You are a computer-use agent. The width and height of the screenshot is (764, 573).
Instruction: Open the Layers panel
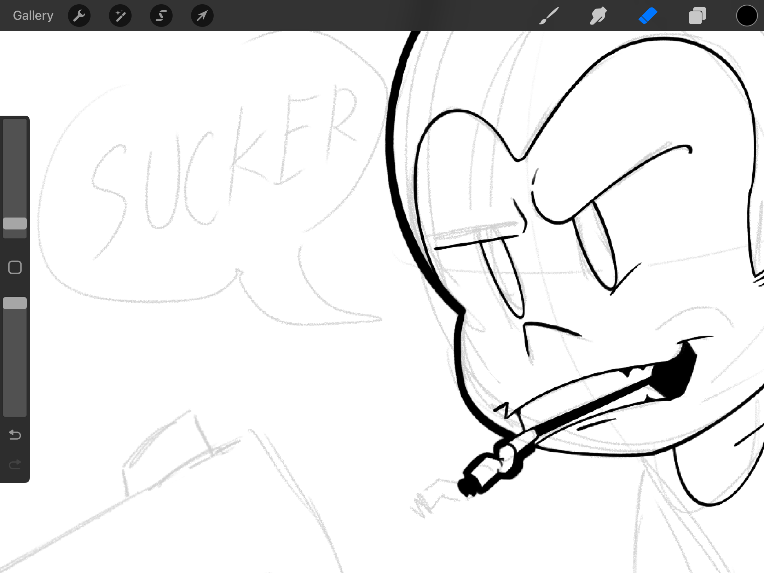coord(697,16)
